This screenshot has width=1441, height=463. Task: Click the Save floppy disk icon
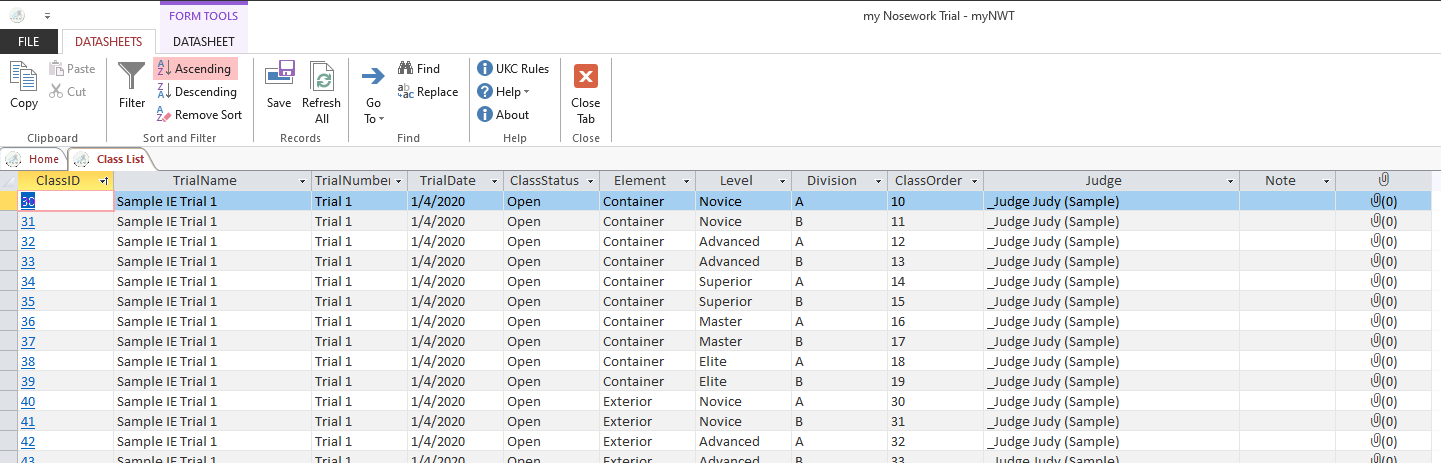(x=279, y=76)
